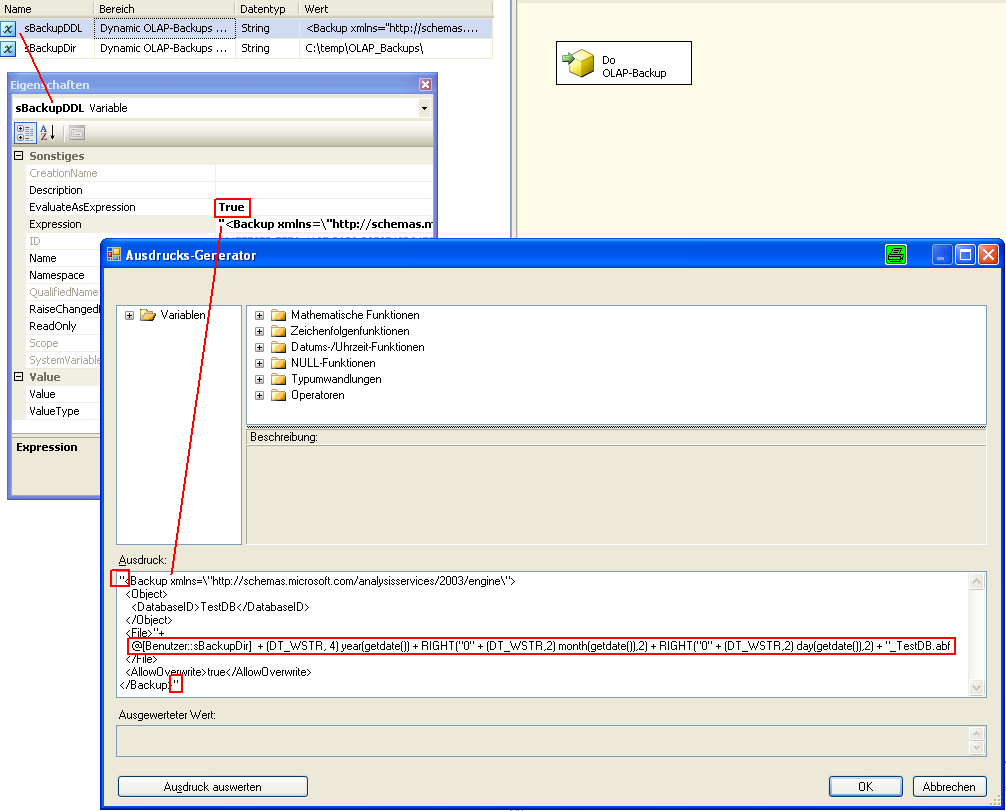1006x811 pixels.
Task: Open the sBackupDDL object dropdown
Action: click(x=424, y=108)
